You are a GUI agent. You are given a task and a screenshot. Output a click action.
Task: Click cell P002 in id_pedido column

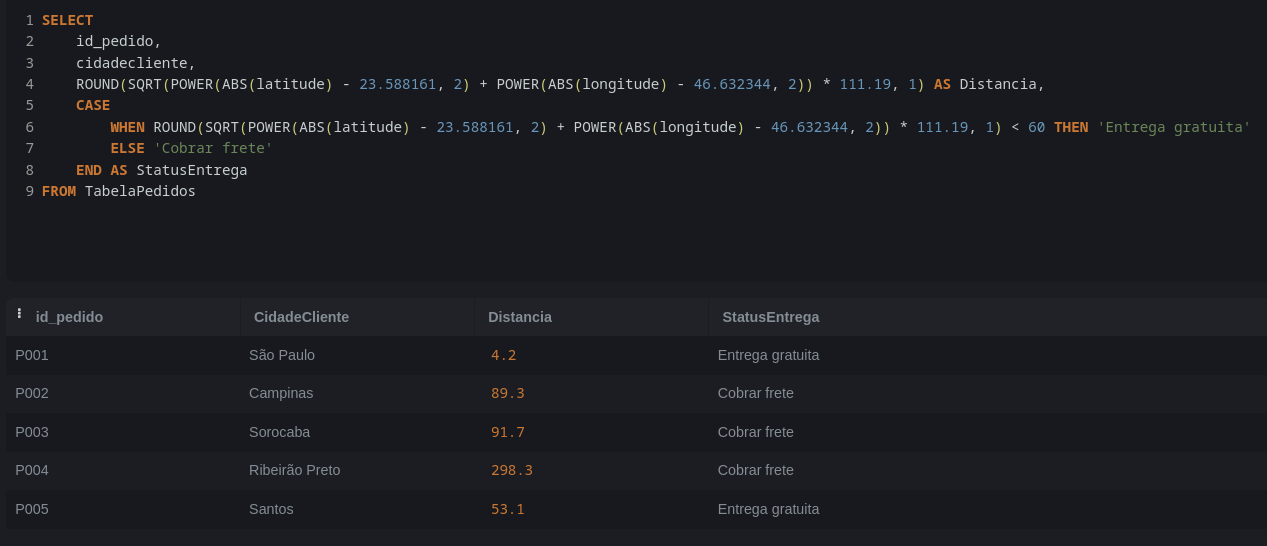tap(32, 393)
